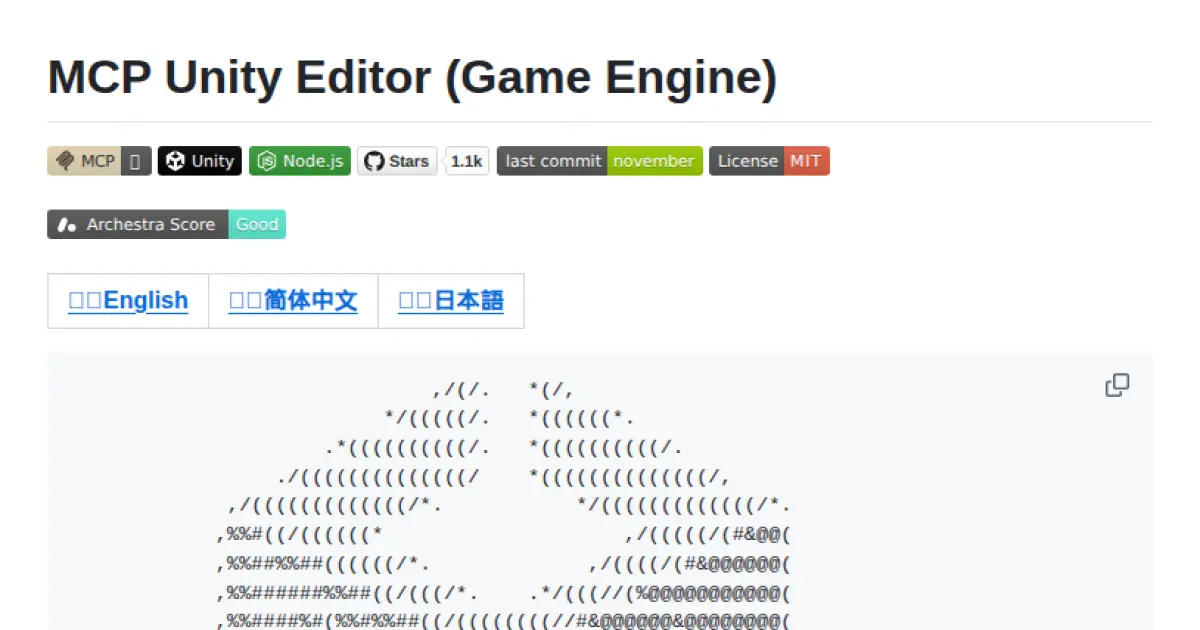This screenshot has height=630, width=1200.
Task: Click the Good score indicator
Action: 257,224
